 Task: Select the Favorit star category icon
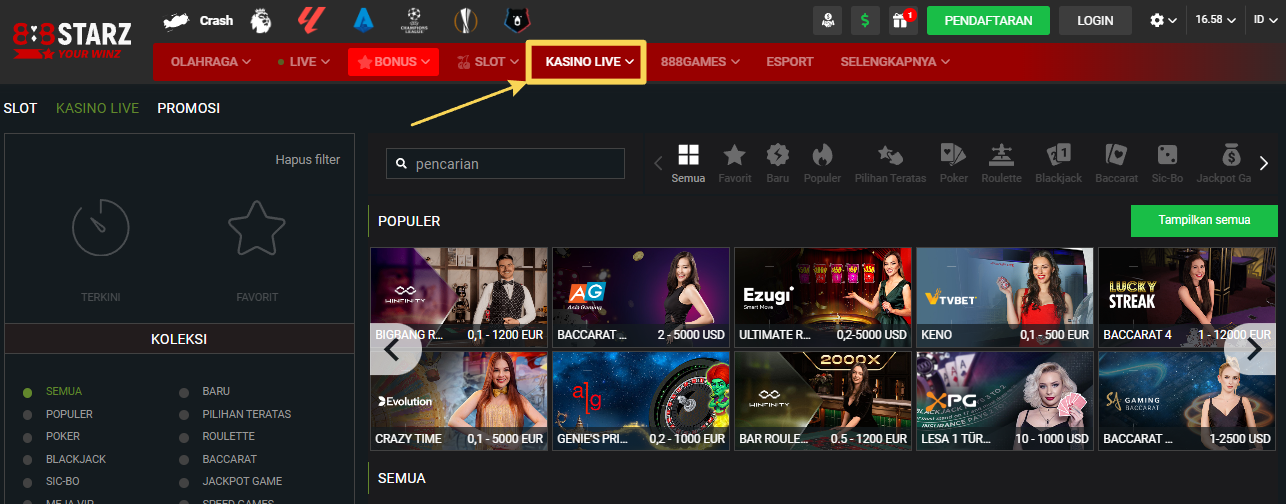click(x=735, y=155)
